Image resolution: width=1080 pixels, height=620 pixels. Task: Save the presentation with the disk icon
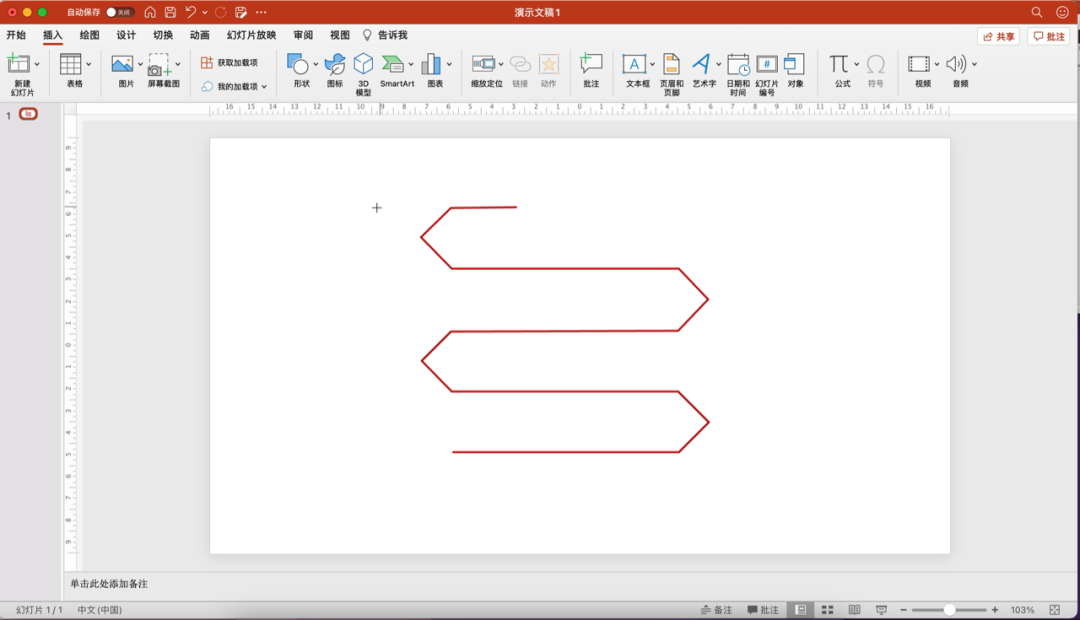[x=170, y=12]
